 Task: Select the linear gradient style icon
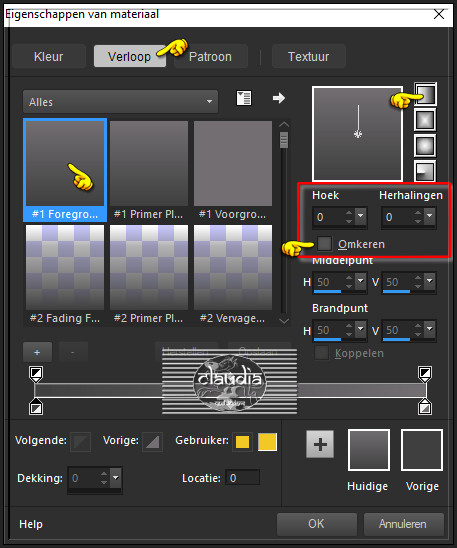click(425, 94)
